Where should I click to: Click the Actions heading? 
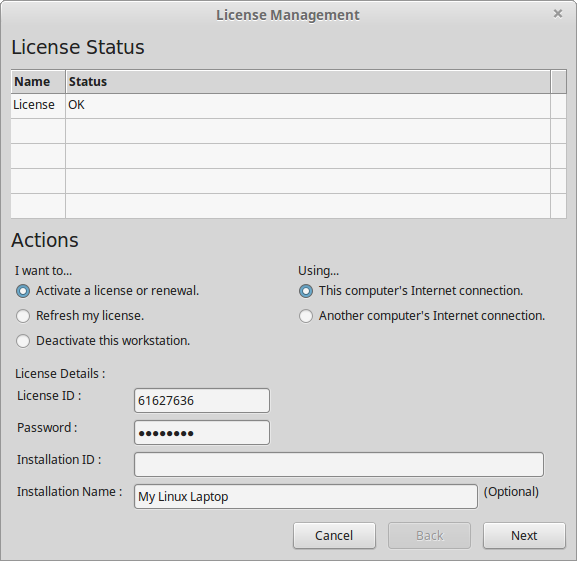(45, 240)
